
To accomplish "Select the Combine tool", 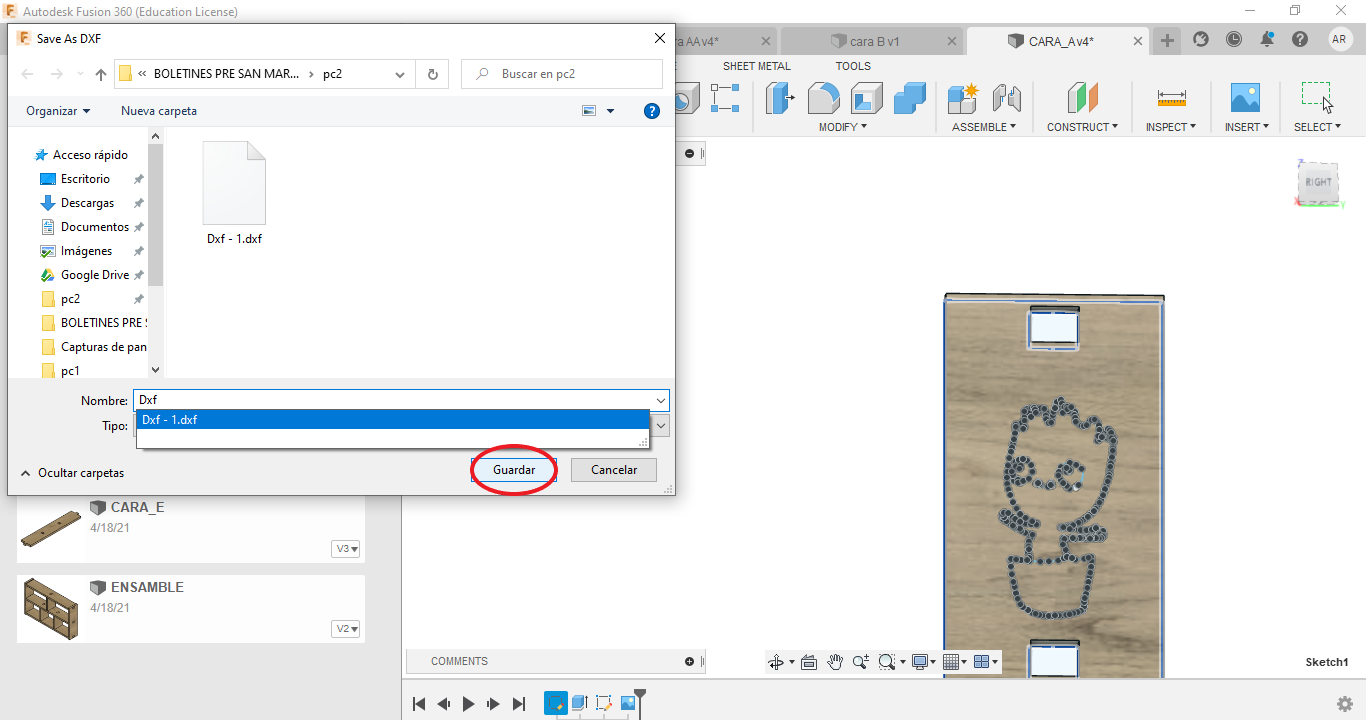I will click(x=910, y=98).
